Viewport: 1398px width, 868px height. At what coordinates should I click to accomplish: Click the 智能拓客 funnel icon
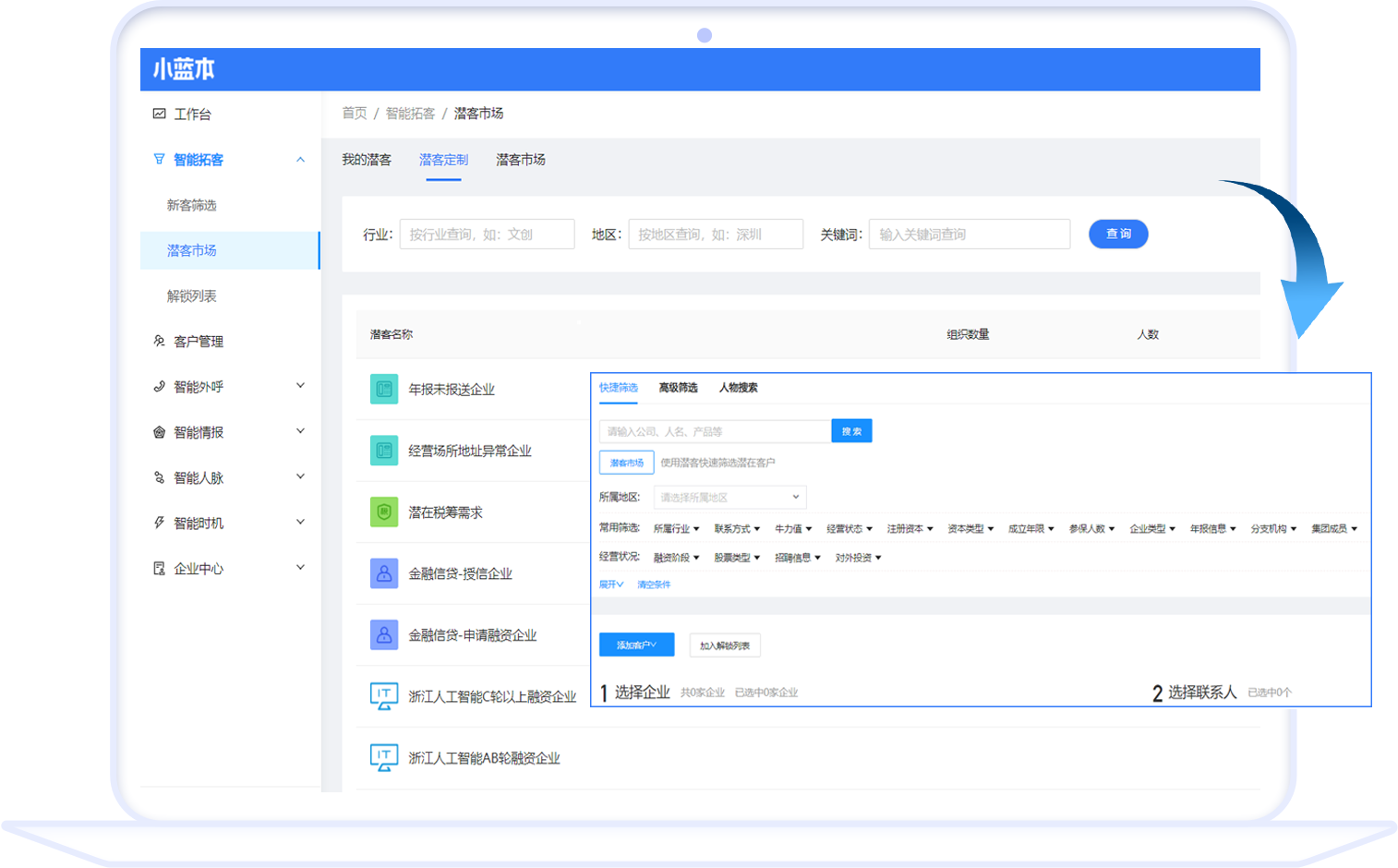(x=159, y=159)
